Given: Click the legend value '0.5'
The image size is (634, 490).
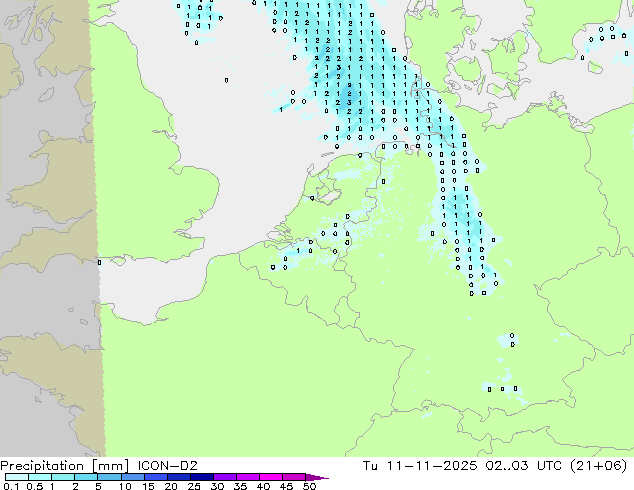Looking at the screenshot, I should 35,486.
